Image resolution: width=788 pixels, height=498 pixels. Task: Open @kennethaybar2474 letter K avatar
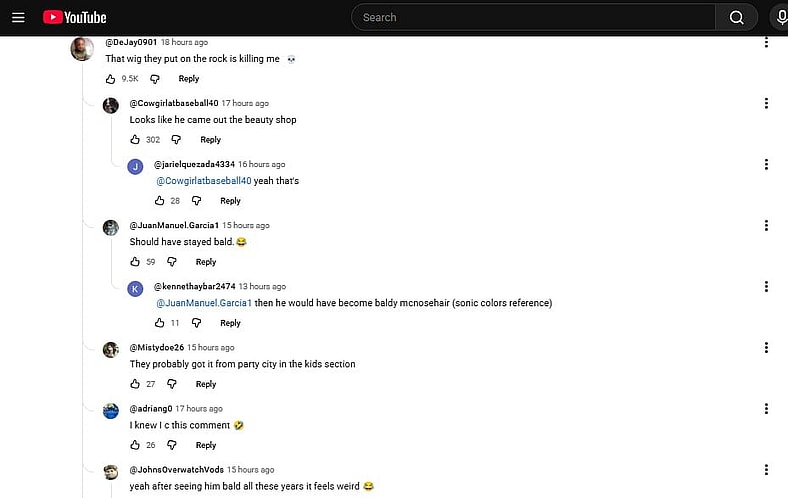tap(135, 289)
